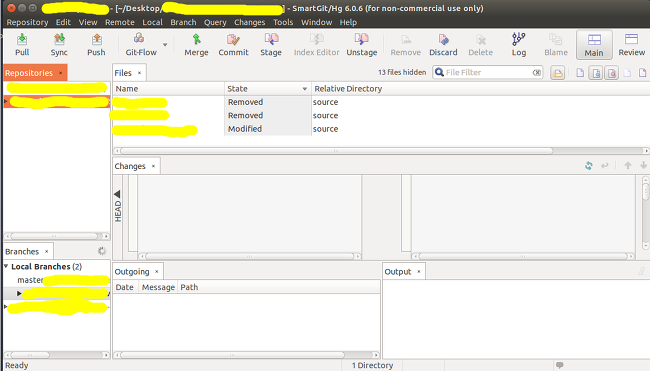
Task: Open the State column dropdown arrow
Action: (305, 89)
